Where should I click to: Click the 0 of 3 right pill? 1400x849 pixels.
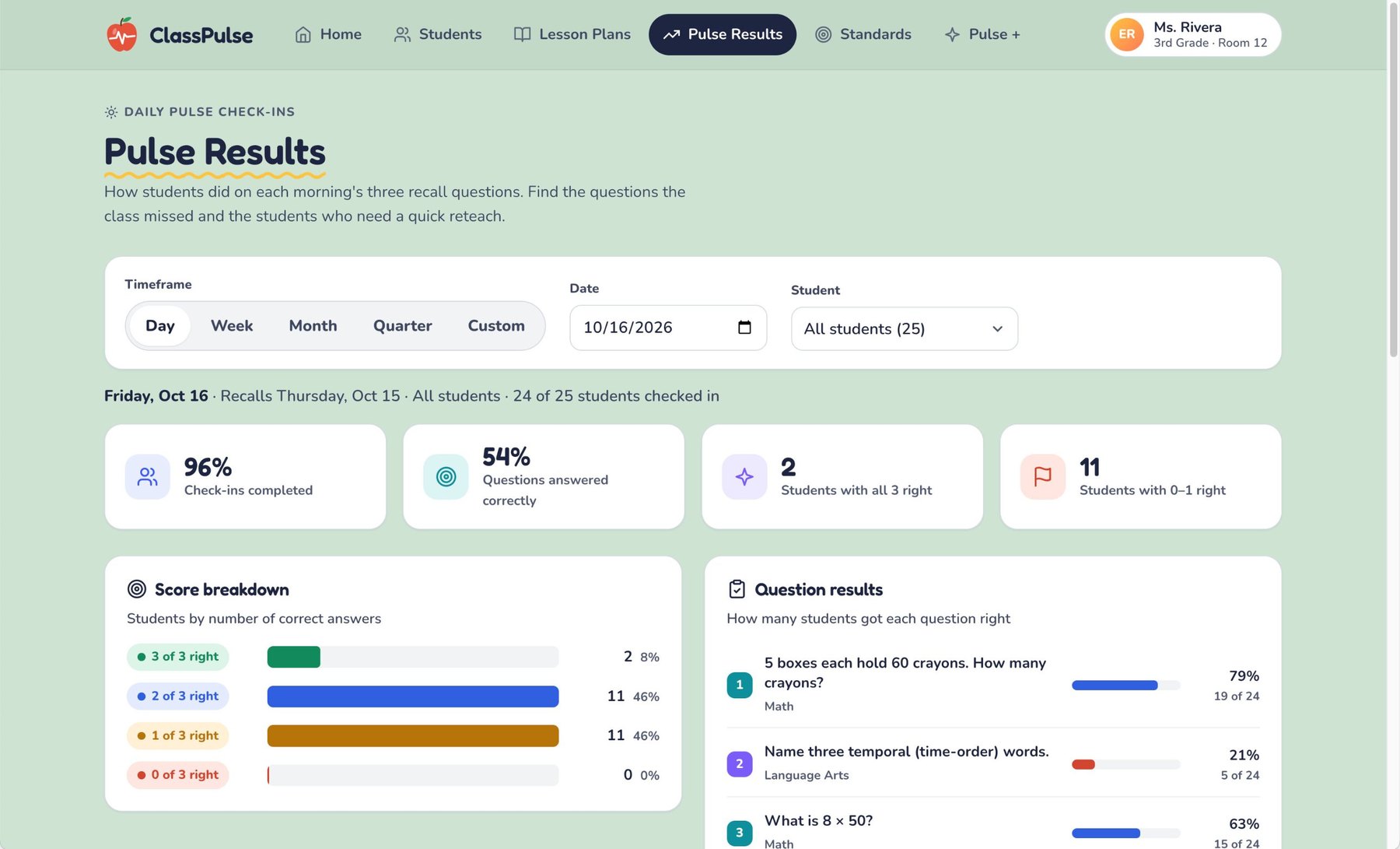[x=178, y=775]
